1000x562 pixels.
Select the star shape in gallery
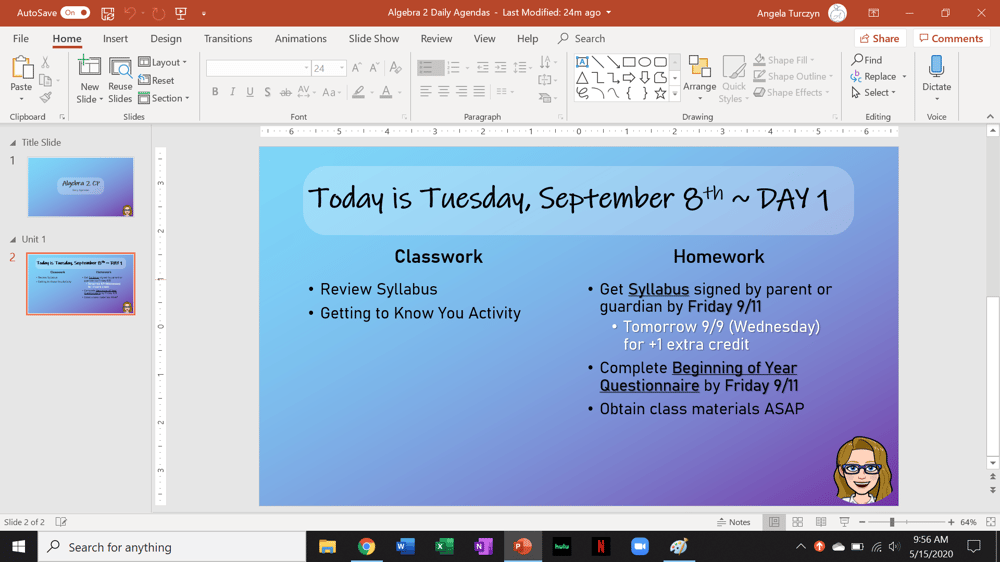tap(660, 93)
